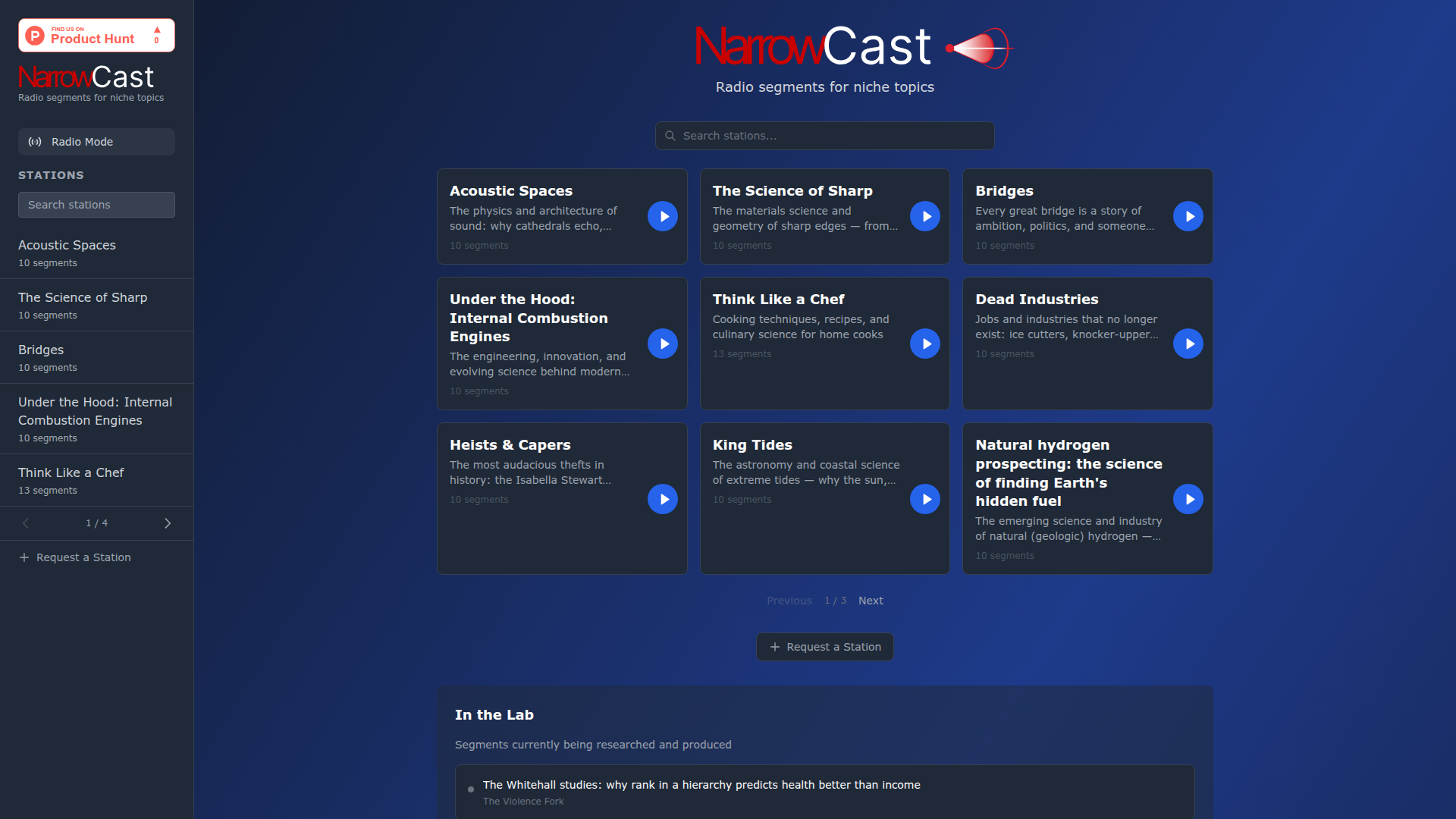Image resolution: width=1456 pixels, height=819 pixels.
Task: Play the Think Like a Chef station
Action: 925,344
